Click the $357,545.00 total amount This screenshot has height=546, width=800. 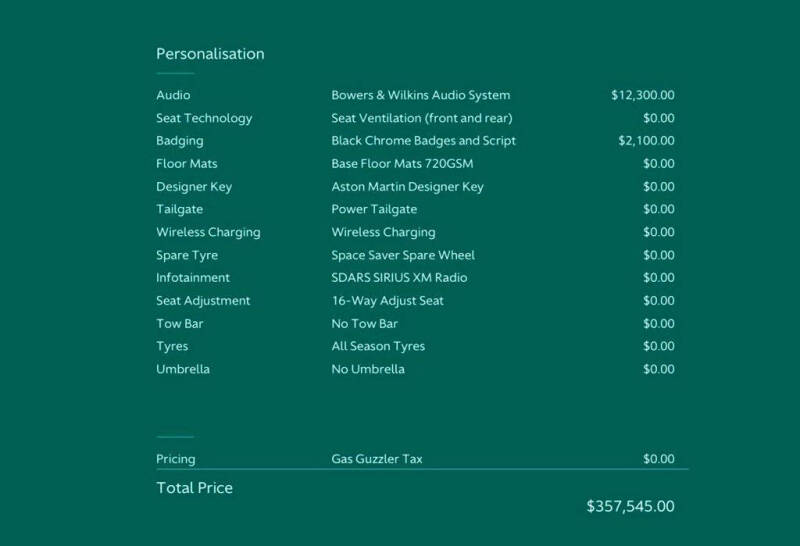tap(630, 506)
